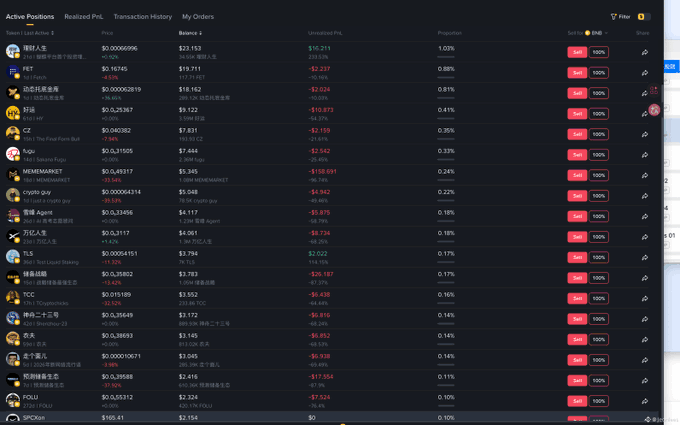Click the Unrealized PnL column header
The height and width of the screenshot is (425, 680).
[325, 33]
